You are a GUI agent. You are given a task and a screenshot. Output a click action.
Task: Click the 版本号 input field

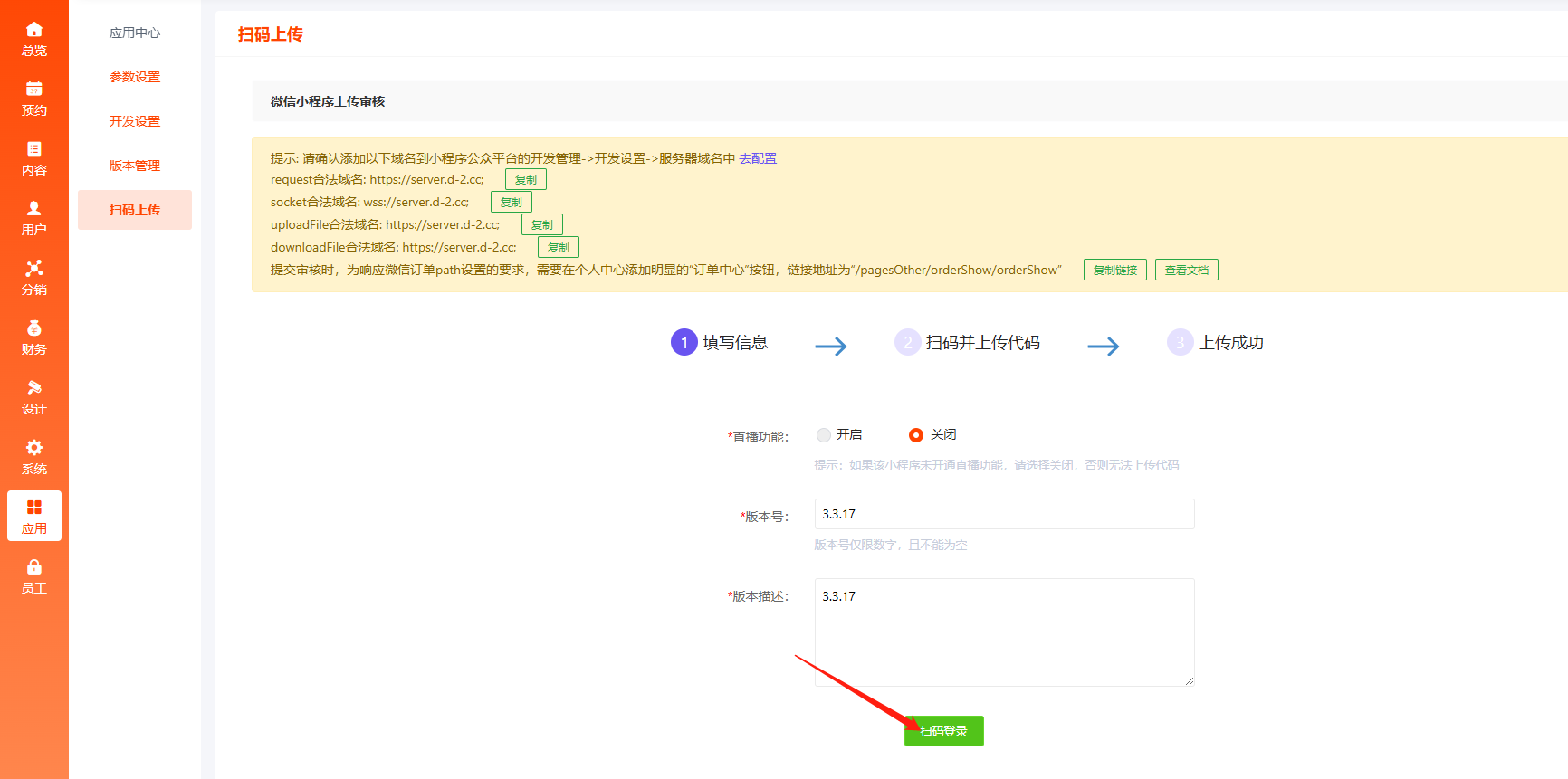click(1004, 514)
